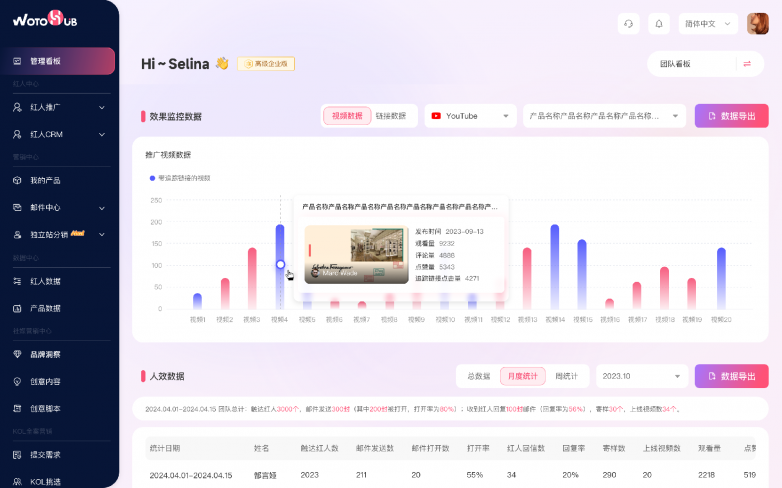Click the notification bell icon
This screenshot has height=488, width=782.
click(x=658, y=23)
